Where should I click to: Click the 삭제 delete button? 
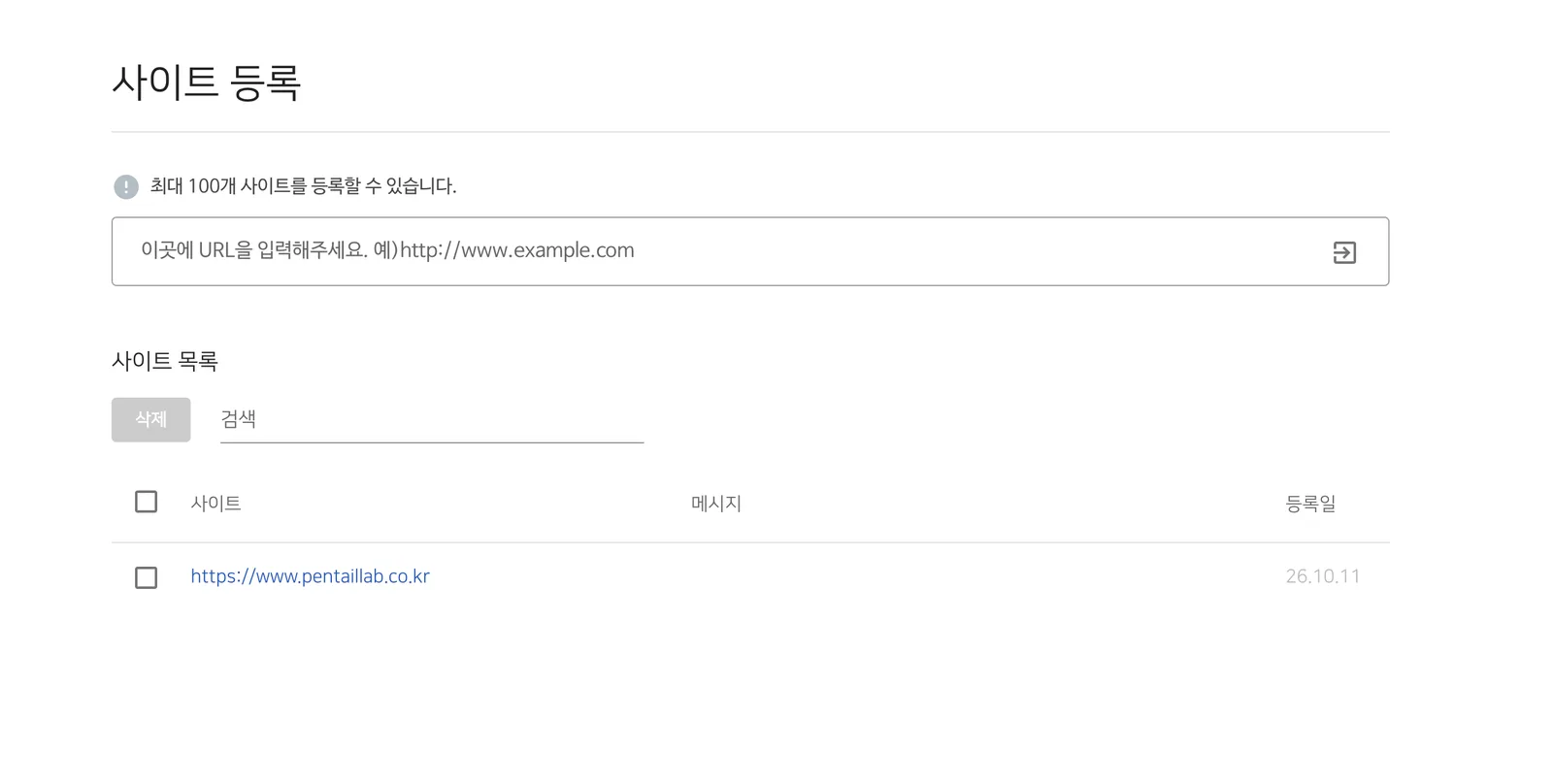[x=150, y=419]
